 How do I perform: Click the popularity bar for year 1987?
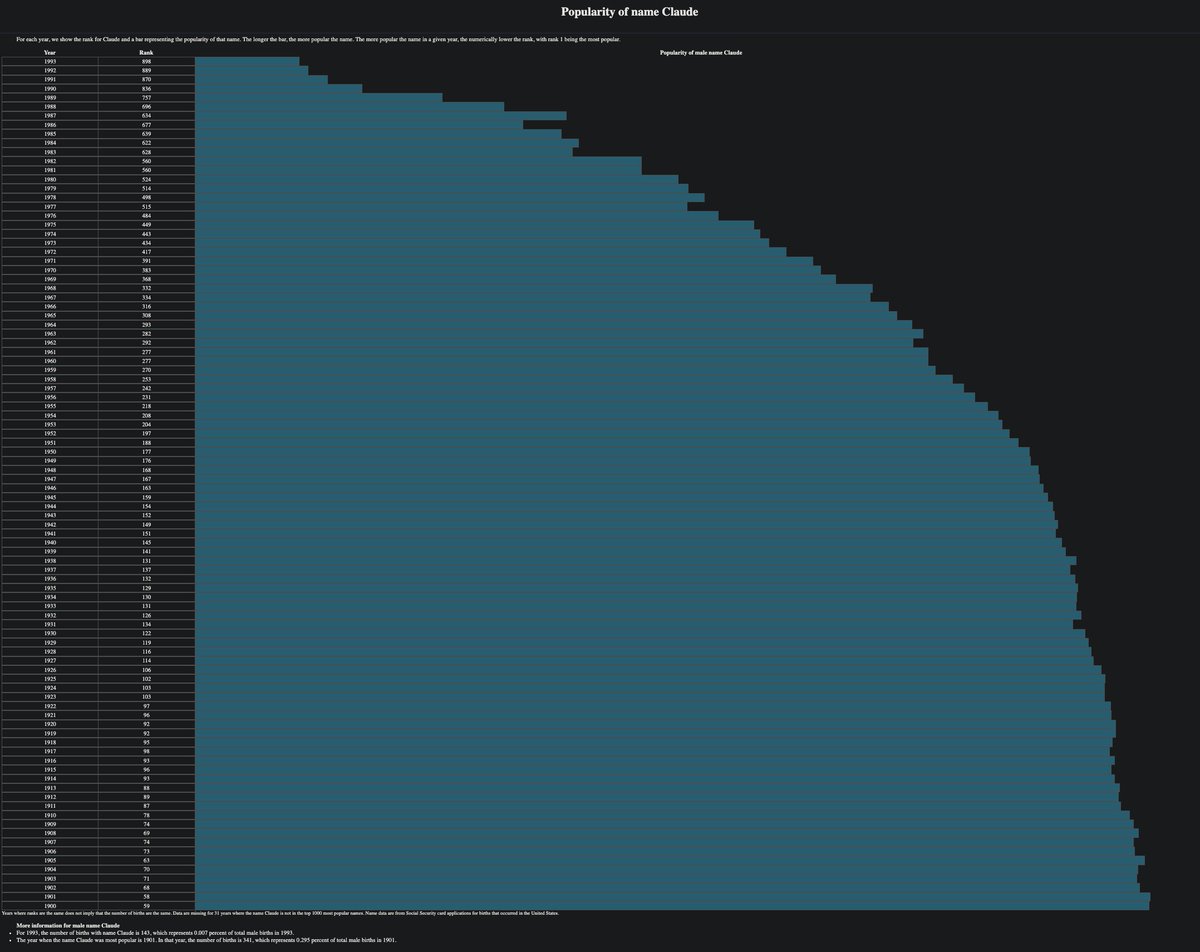click(380, 115)
